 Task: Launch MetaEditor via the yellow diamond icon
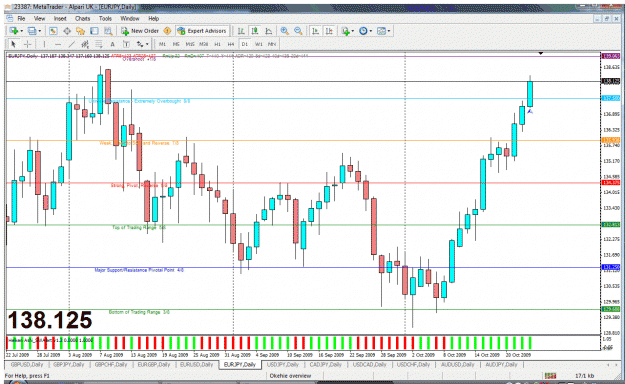(167, 31)
